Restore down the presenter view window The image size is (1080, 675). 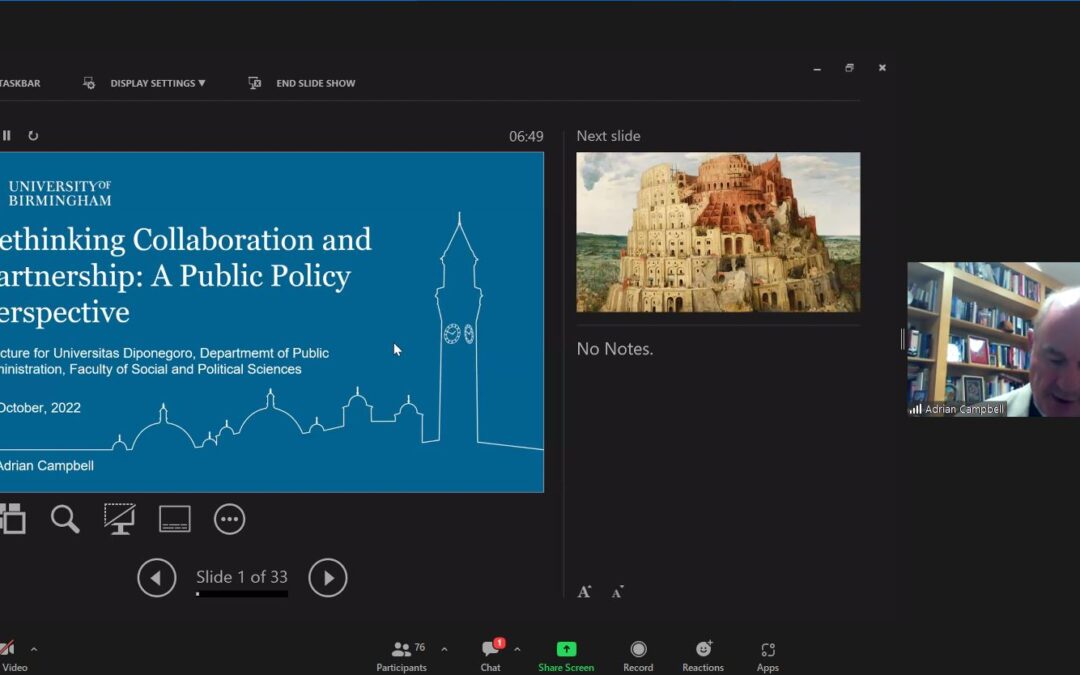[849, 68]
